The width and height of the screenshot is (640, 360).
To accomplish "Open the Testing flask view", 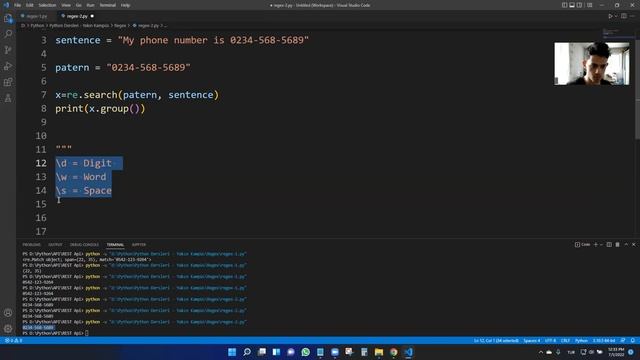I will click(8, 98).
